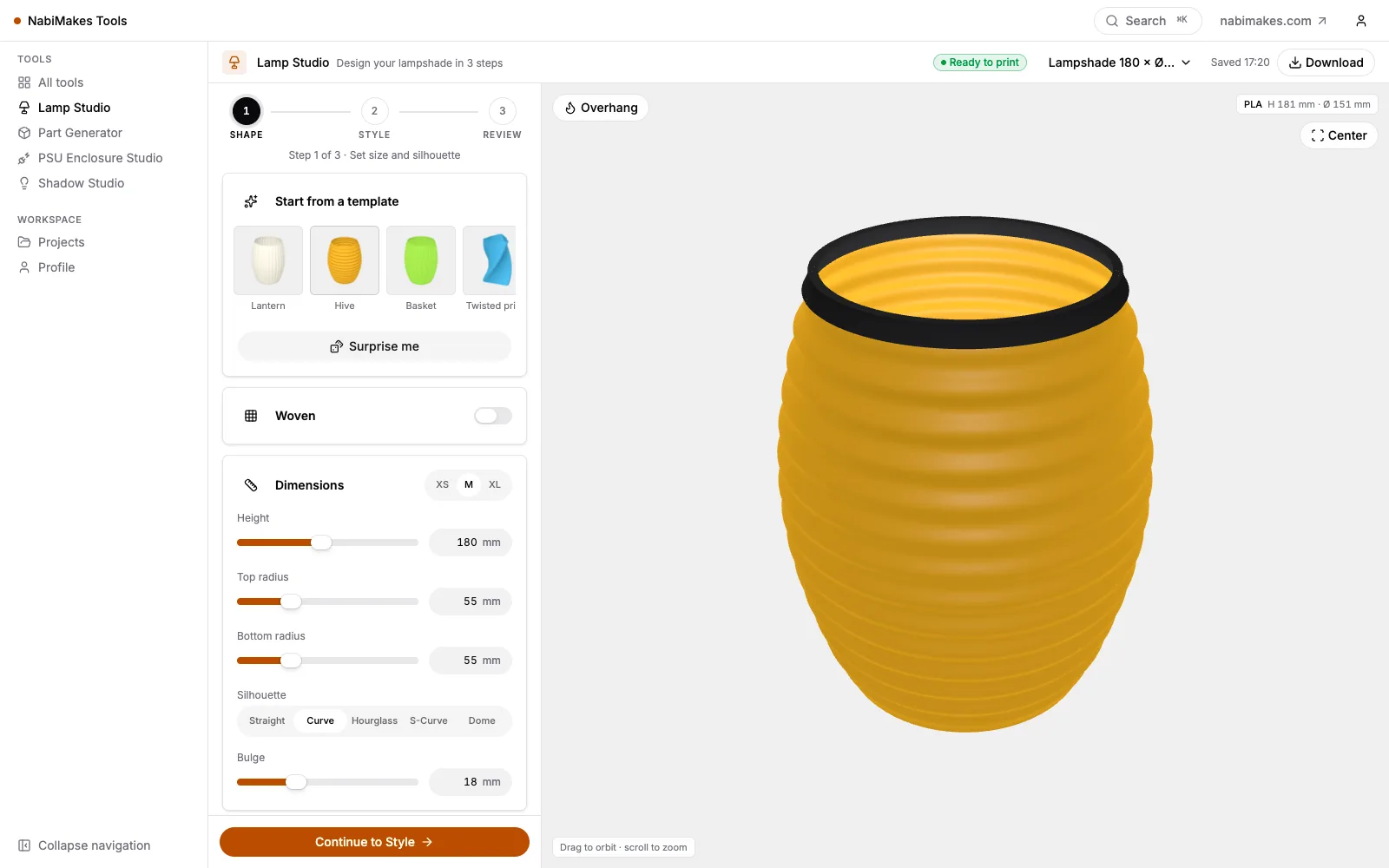Click the Surprise me button
The width and height of the screenshot is (1389, 868).
(x=374, y=346)
